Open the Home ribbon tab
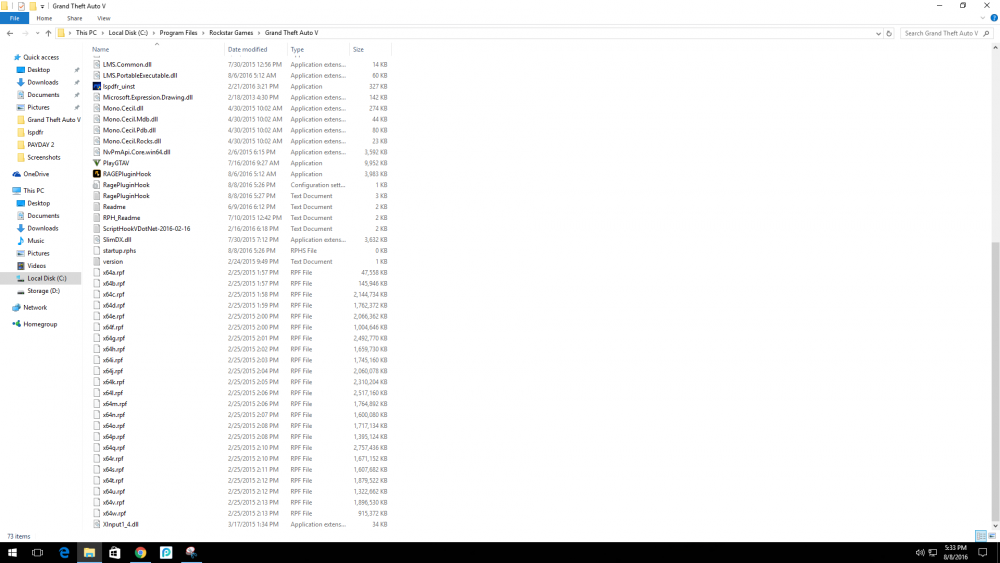This screenshot has height=563, width=1000. click(x=44, y=18)
